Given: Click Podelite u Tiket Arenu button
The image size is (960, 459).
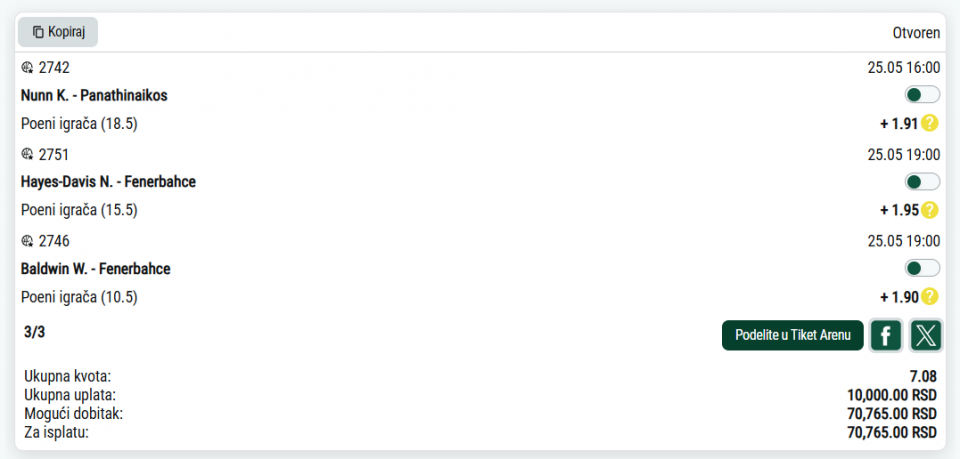Looking at the screenshot, I should tap(792, 335).
